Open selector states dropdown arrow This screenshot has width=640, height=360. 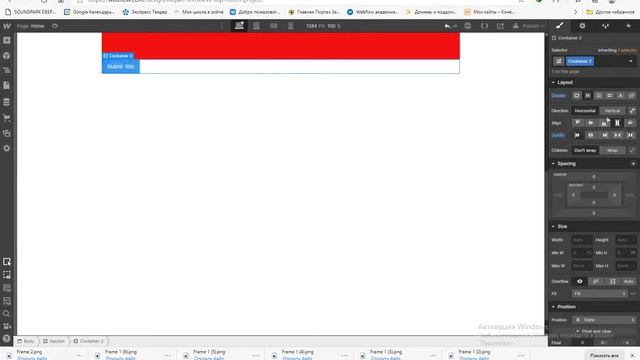pos(631,61)
